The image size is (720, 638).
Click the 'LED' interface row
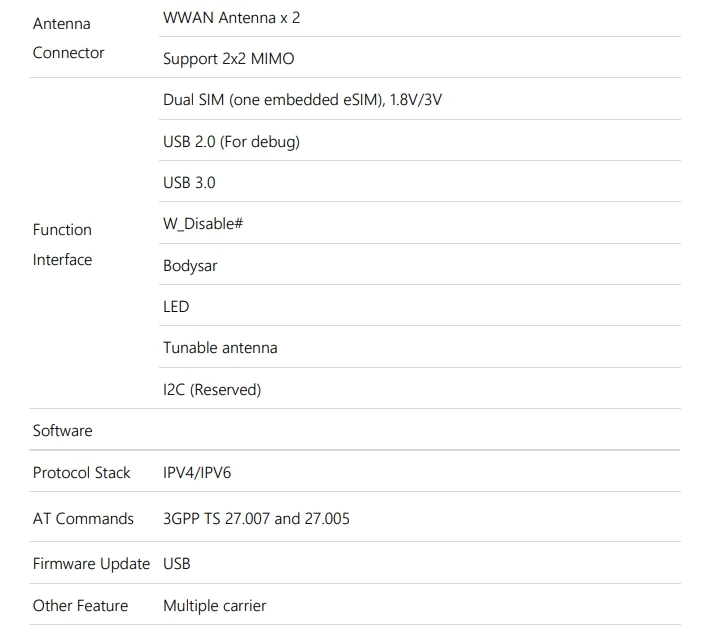(176, 307)
